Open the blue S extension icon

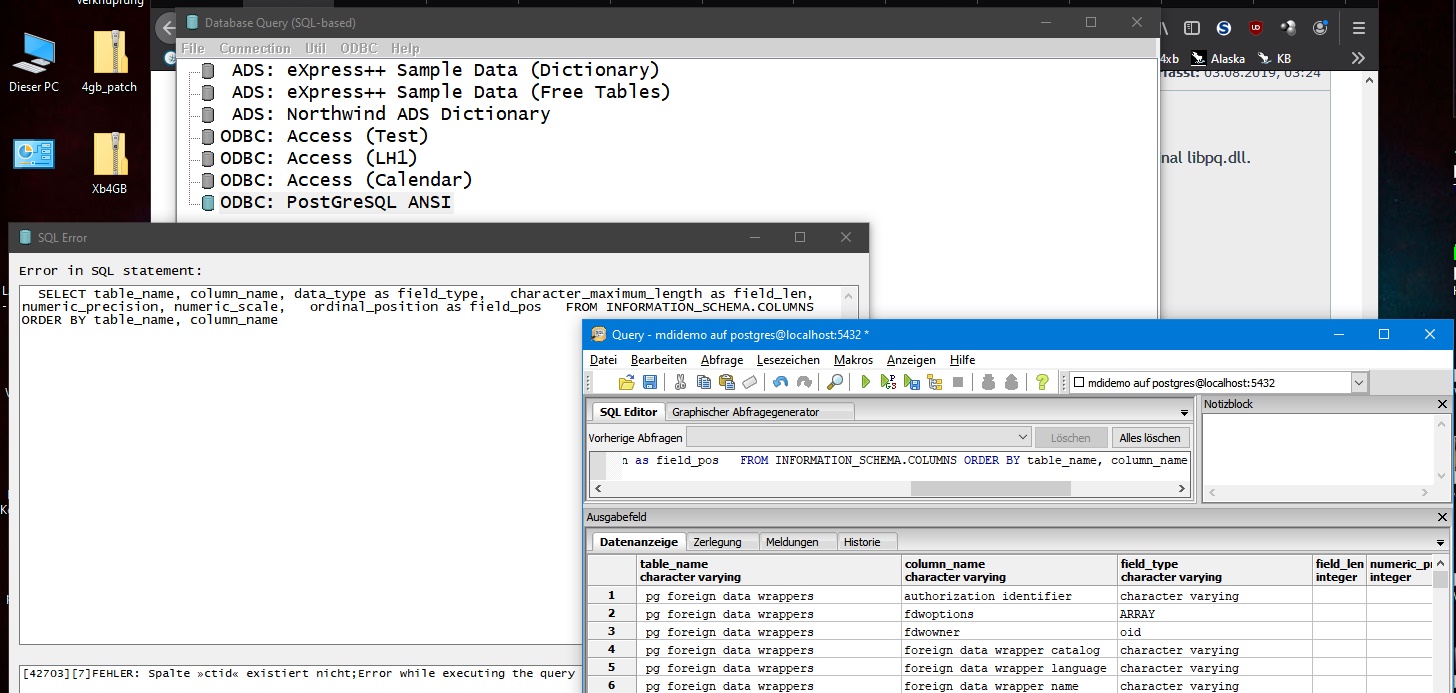(x=1224, y=29)
